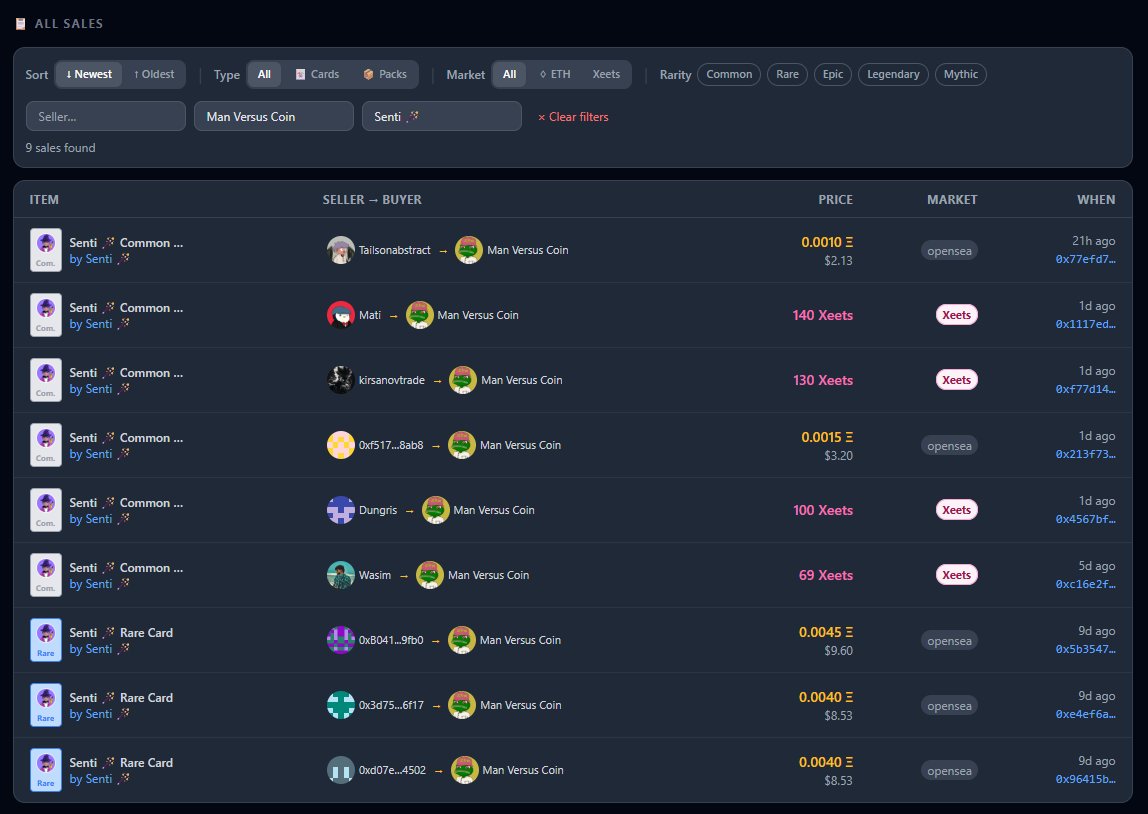Screen dimensions: 1148x814
Task: Clear all filters
Action: 573,117
